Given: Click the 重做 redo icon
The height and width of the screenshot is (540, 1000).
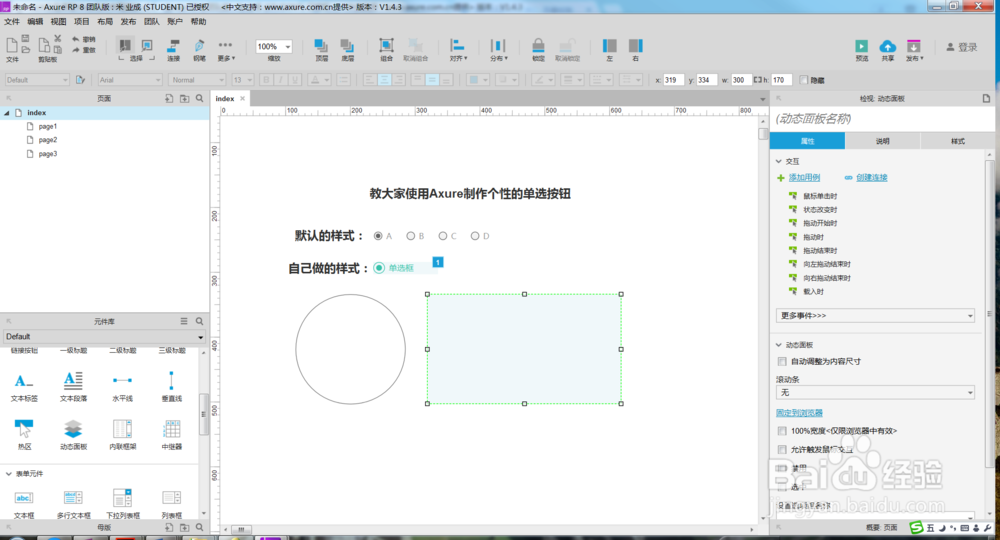Looking at the screenshot, I should (76, 50).
